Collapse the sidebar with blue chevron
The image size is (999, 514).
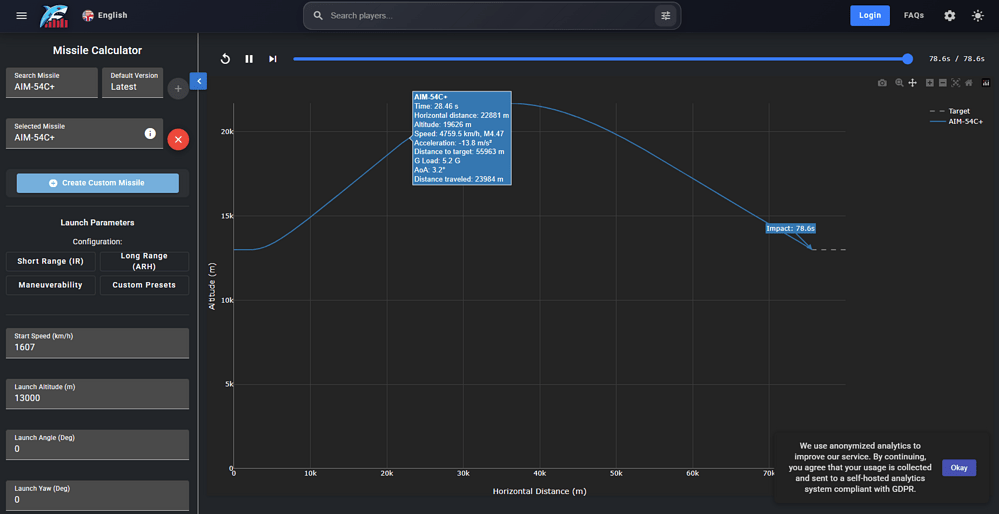[198, 81]
